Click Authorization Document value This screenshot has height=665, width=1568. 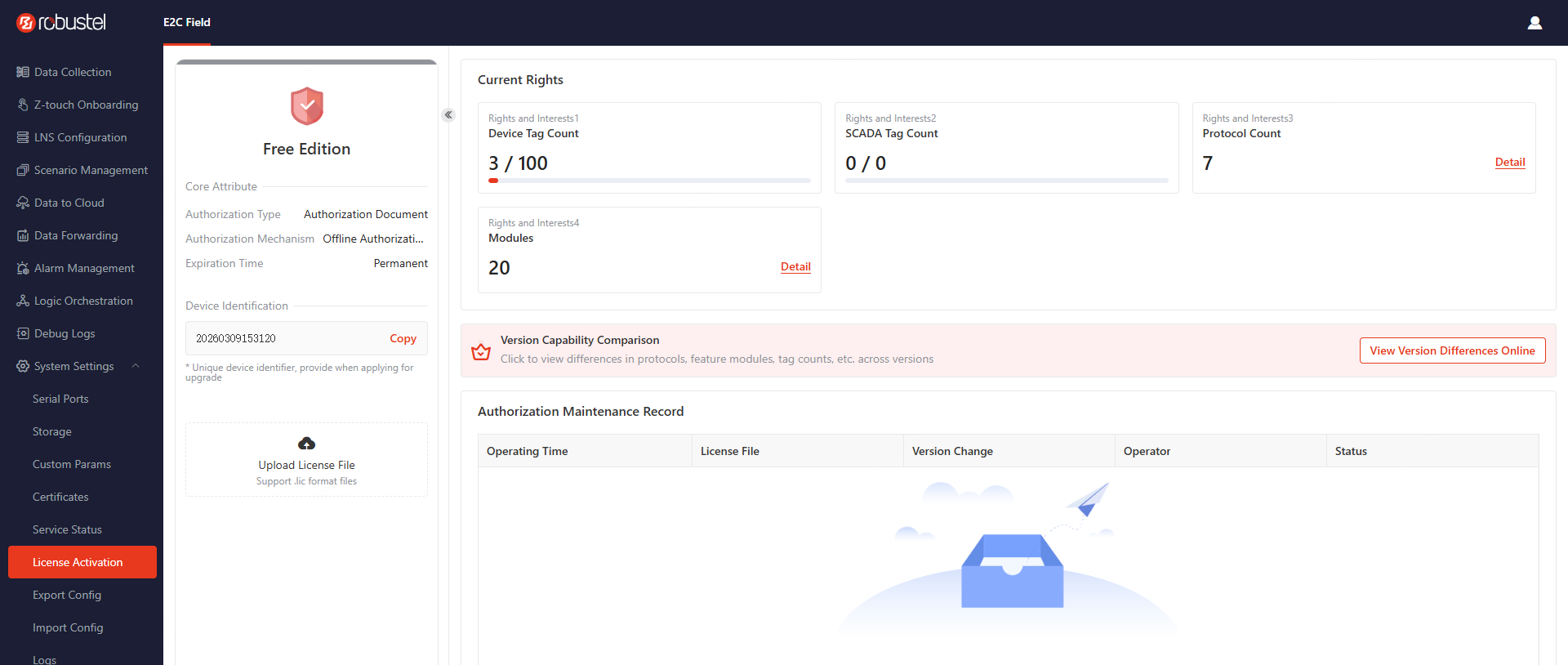[x=366, y=214]
